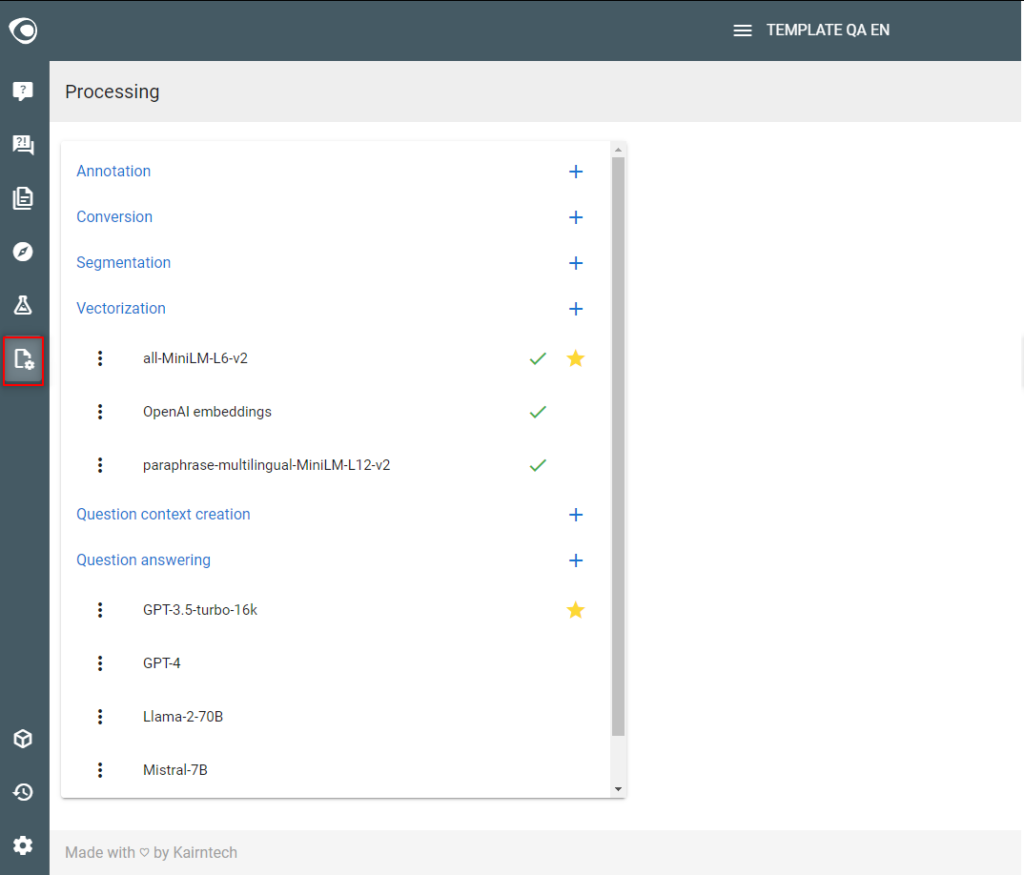Click the Made with ♡ by Kairntech footer
This screenshot has width=1024, height=875.
(151, 853)
